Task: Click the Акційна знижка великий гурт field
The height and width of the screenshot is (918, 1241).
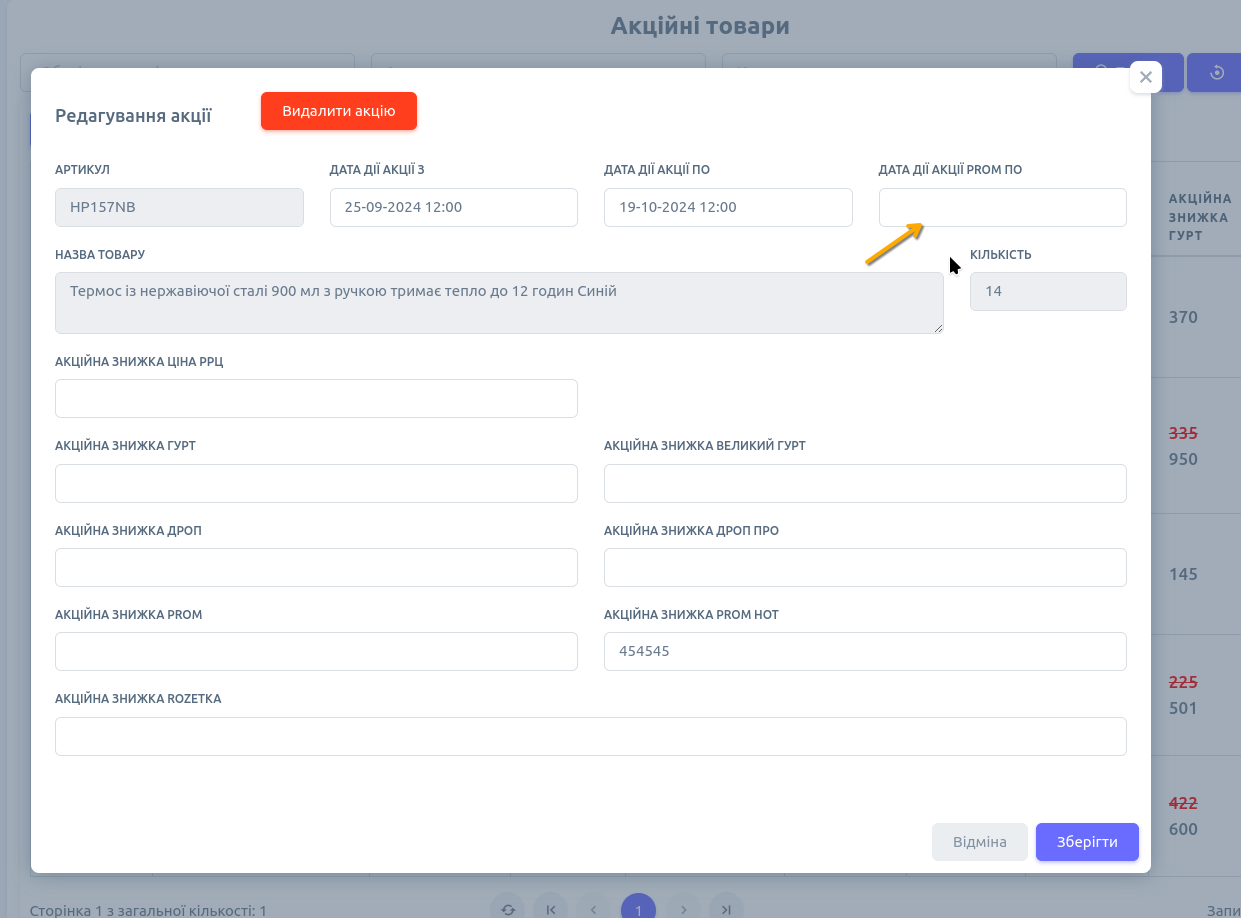Action: point(864,483)
